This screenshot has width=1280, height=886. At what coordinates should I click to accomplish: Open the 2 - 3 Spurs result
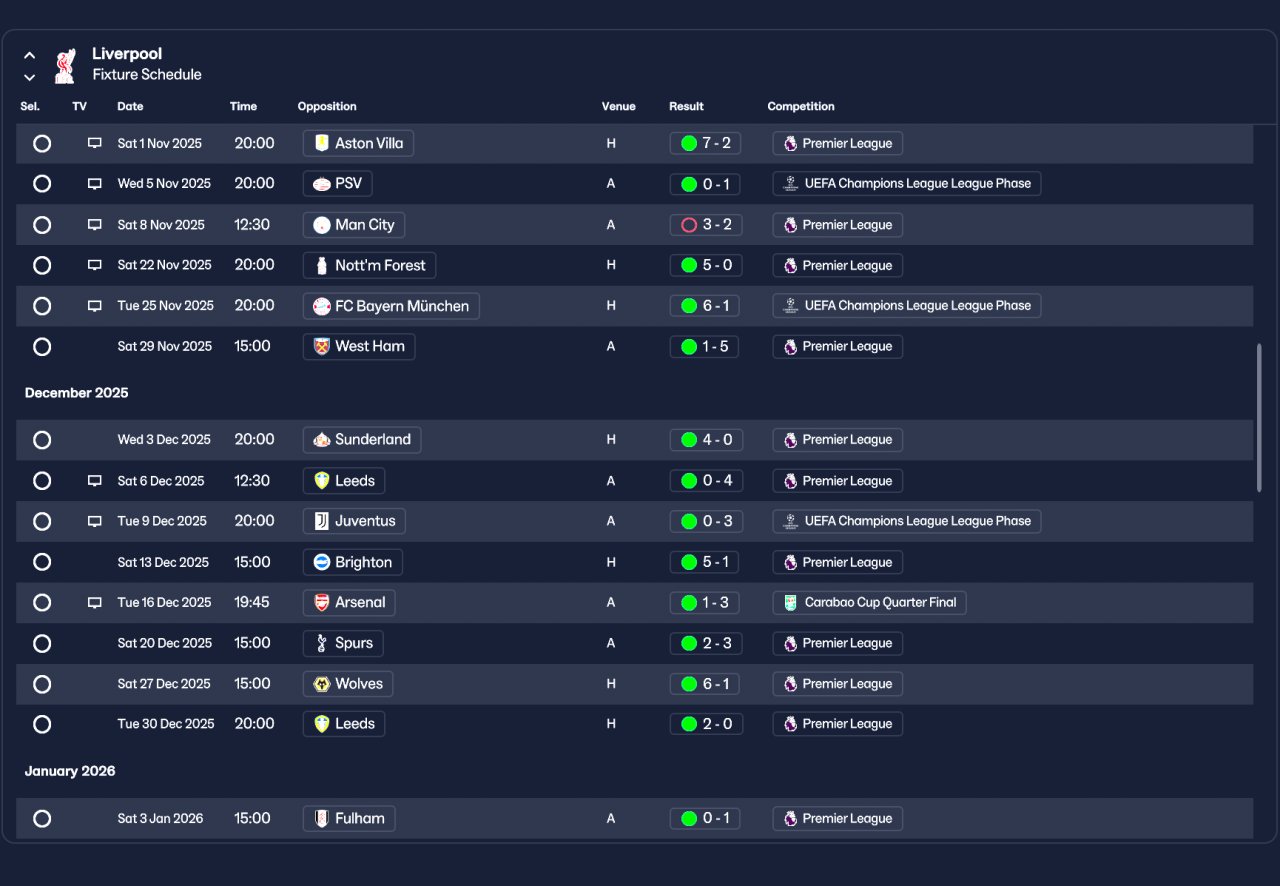pyautogui.click(x=706, y=643)
